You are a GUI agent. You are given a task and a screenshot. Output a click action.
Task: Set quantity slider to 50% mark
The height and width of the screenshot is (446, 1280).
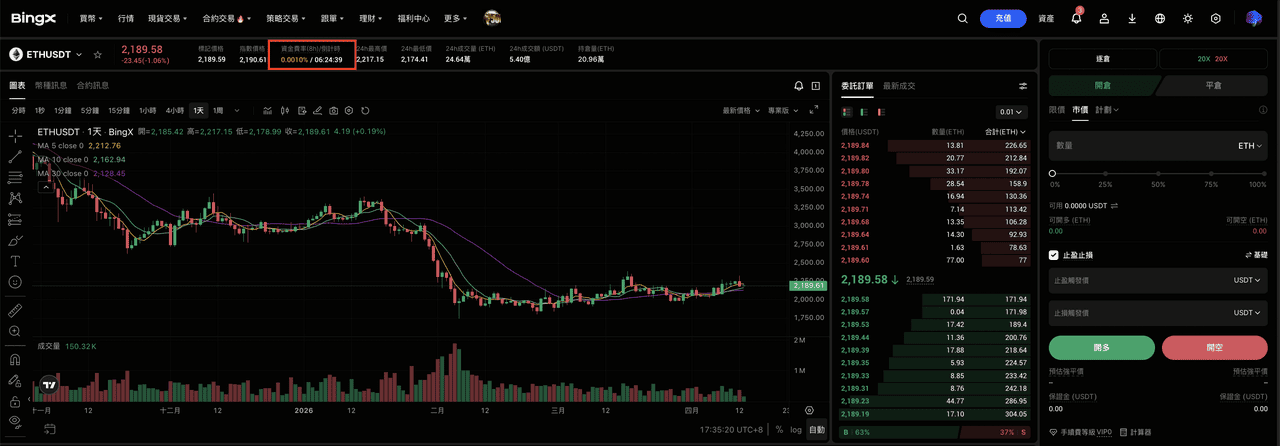pyautogui.click(x=1158, y=173)
